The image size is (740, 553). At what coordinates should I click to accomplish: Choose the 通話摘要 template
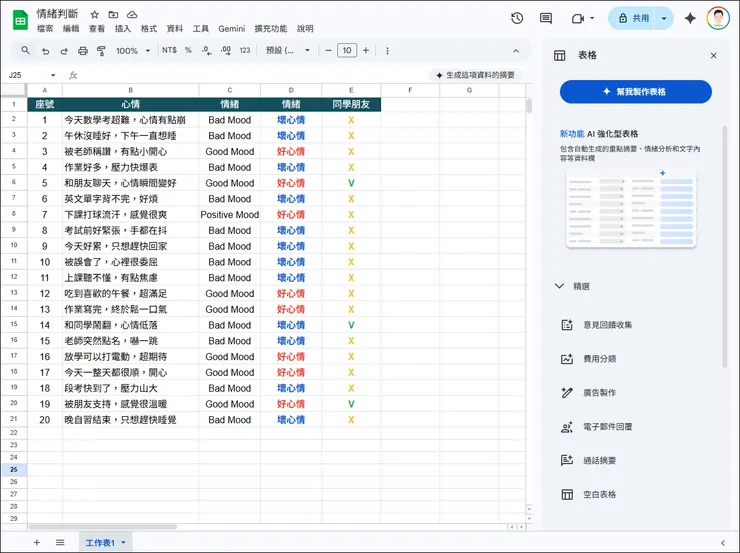pyautogui.click(x=589, y=461)
